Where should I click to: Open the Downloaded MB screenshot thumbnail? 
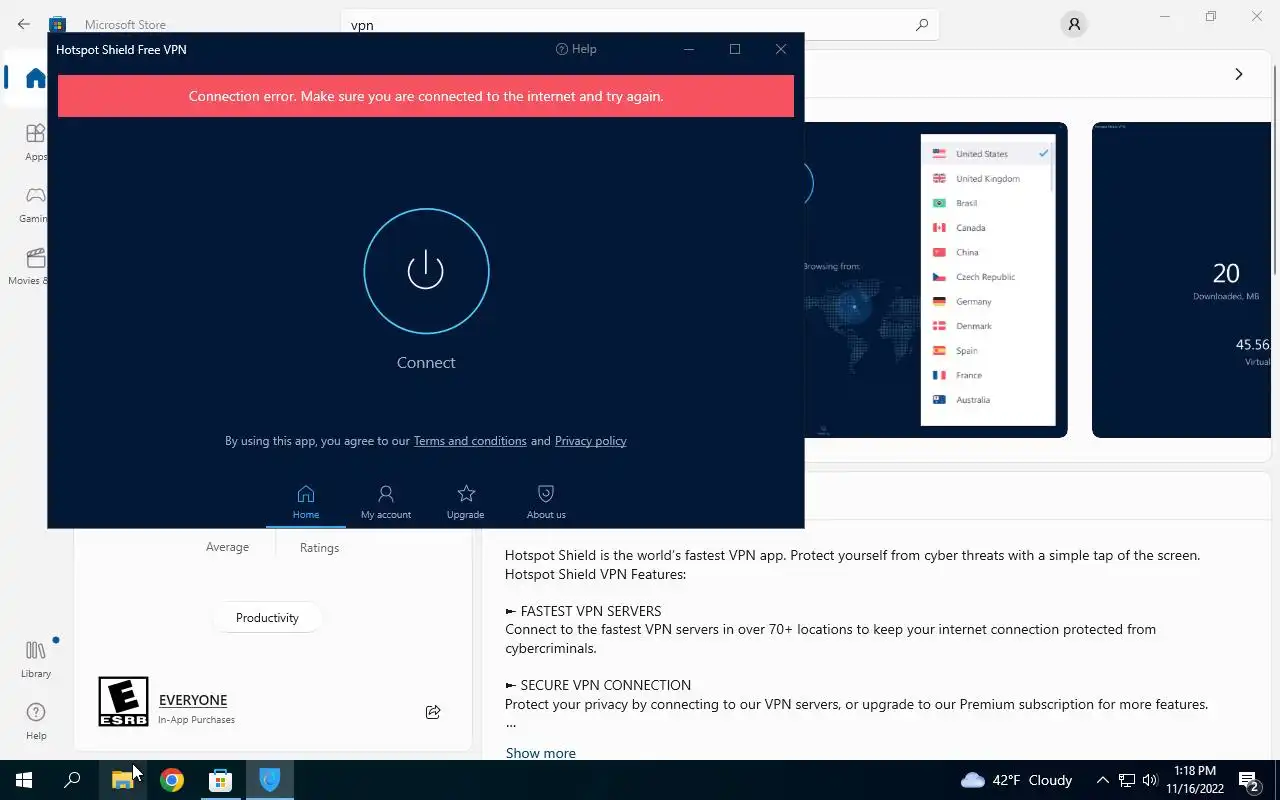pyautogui.click(x=1182, y=280)
